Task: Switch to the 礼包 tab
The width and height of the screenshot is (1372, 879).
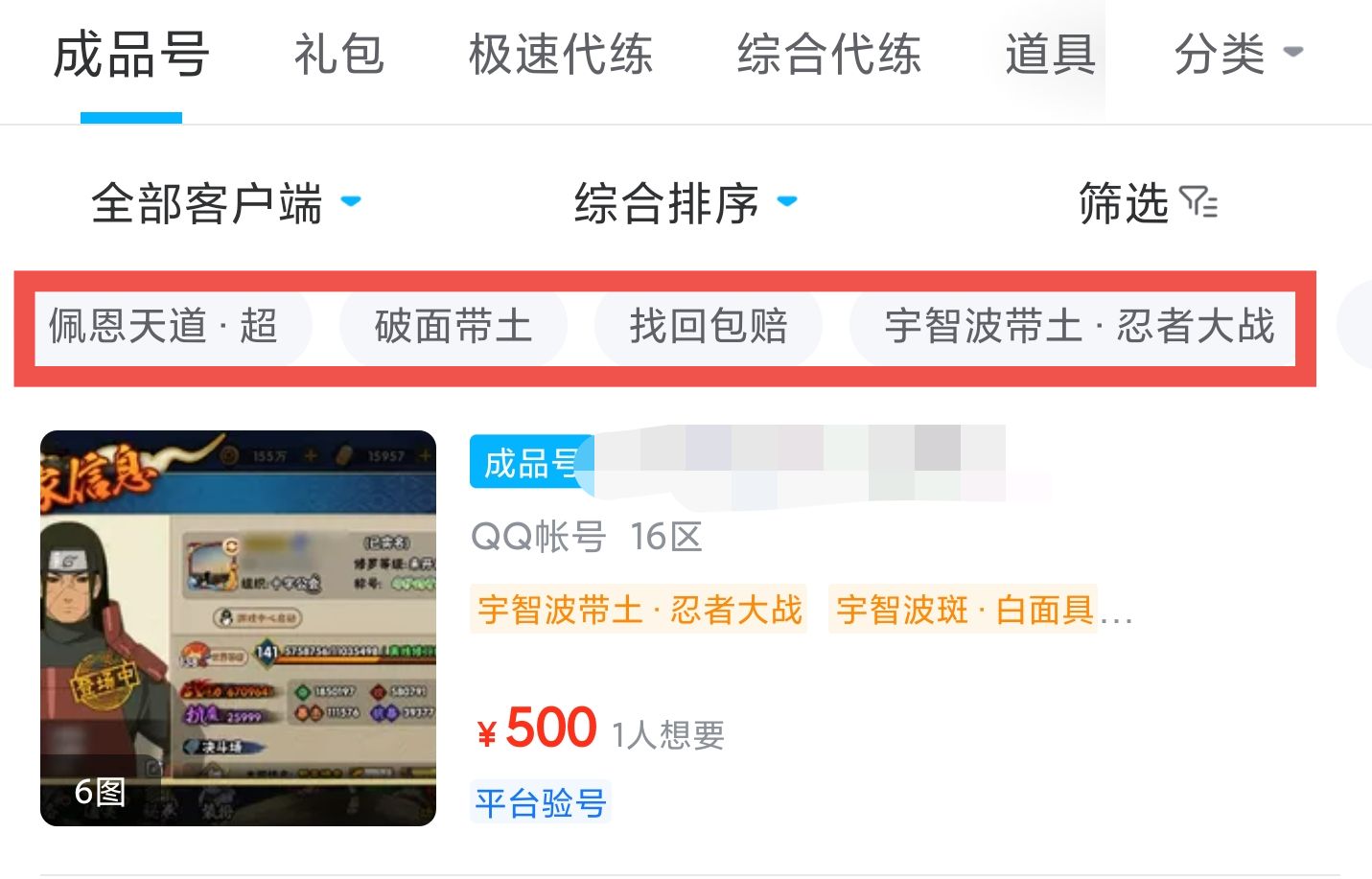Action: pos(339,54)
